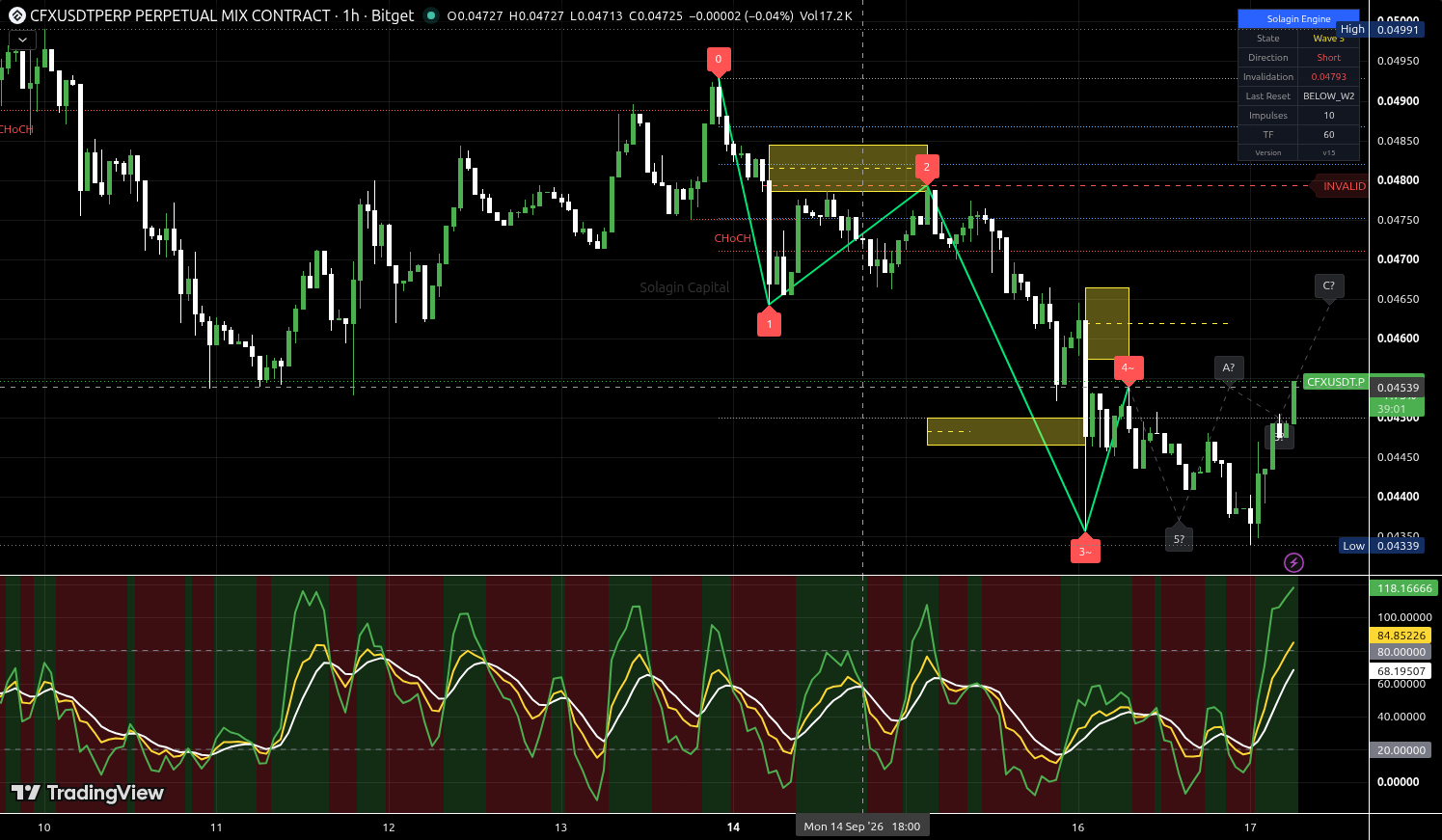The image size is (1442, 840).
Task: Click the symbol title CFXUSDTPERP PERPETUAL MIX CONTRACT
Action: click(180, 15)
